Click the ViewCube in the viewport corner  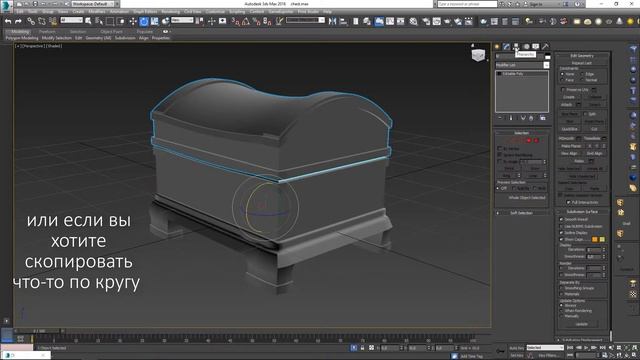(478, 54)
